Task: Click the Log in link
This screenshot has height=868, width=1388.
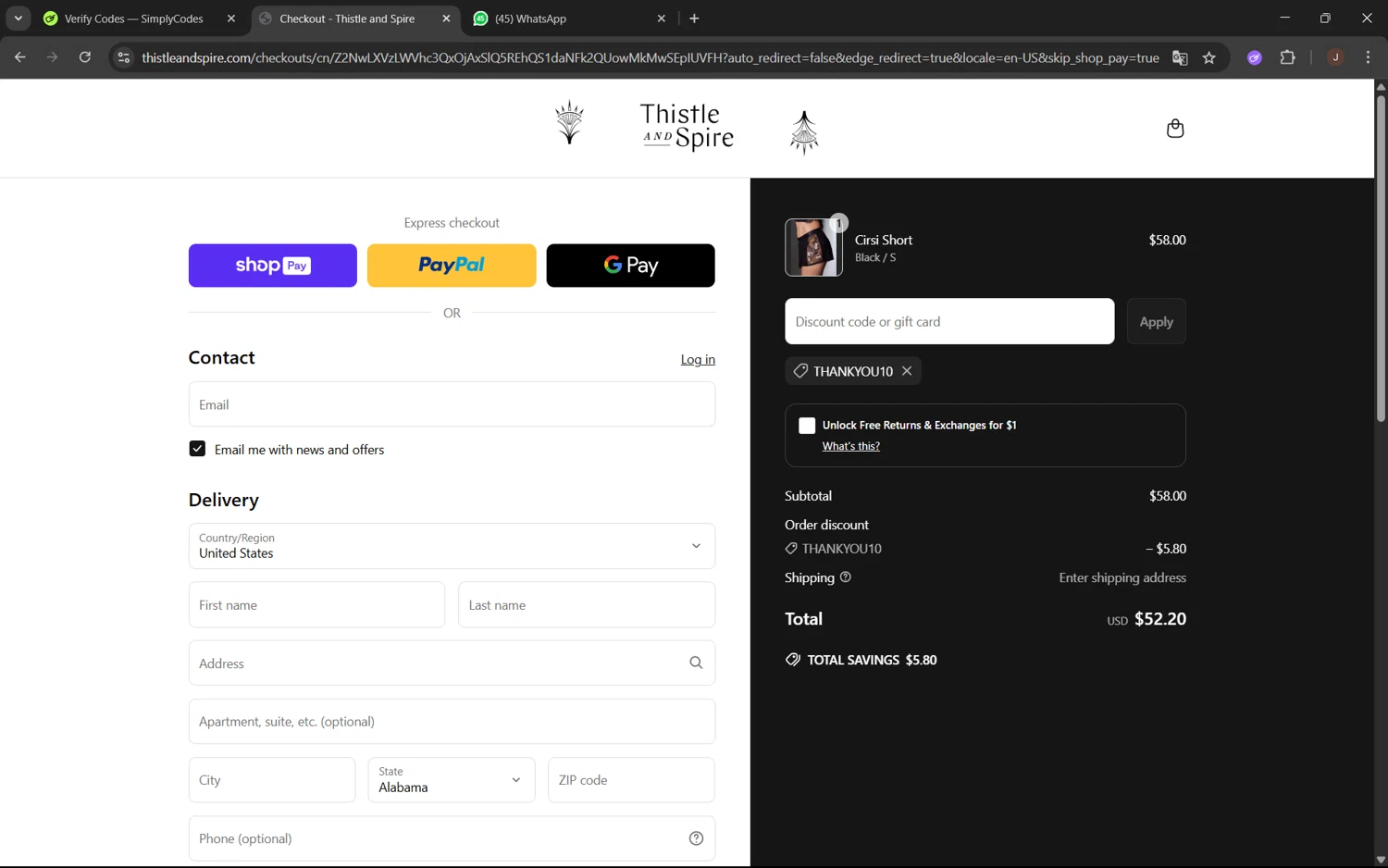Action: [x=698, y=360]
